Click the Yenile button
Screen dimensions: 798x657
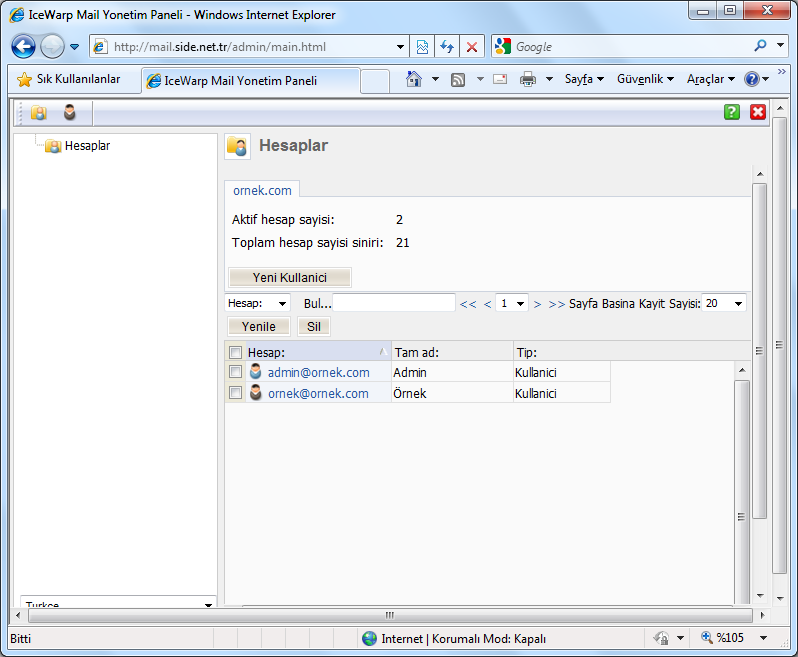click(x=259, y=326)
